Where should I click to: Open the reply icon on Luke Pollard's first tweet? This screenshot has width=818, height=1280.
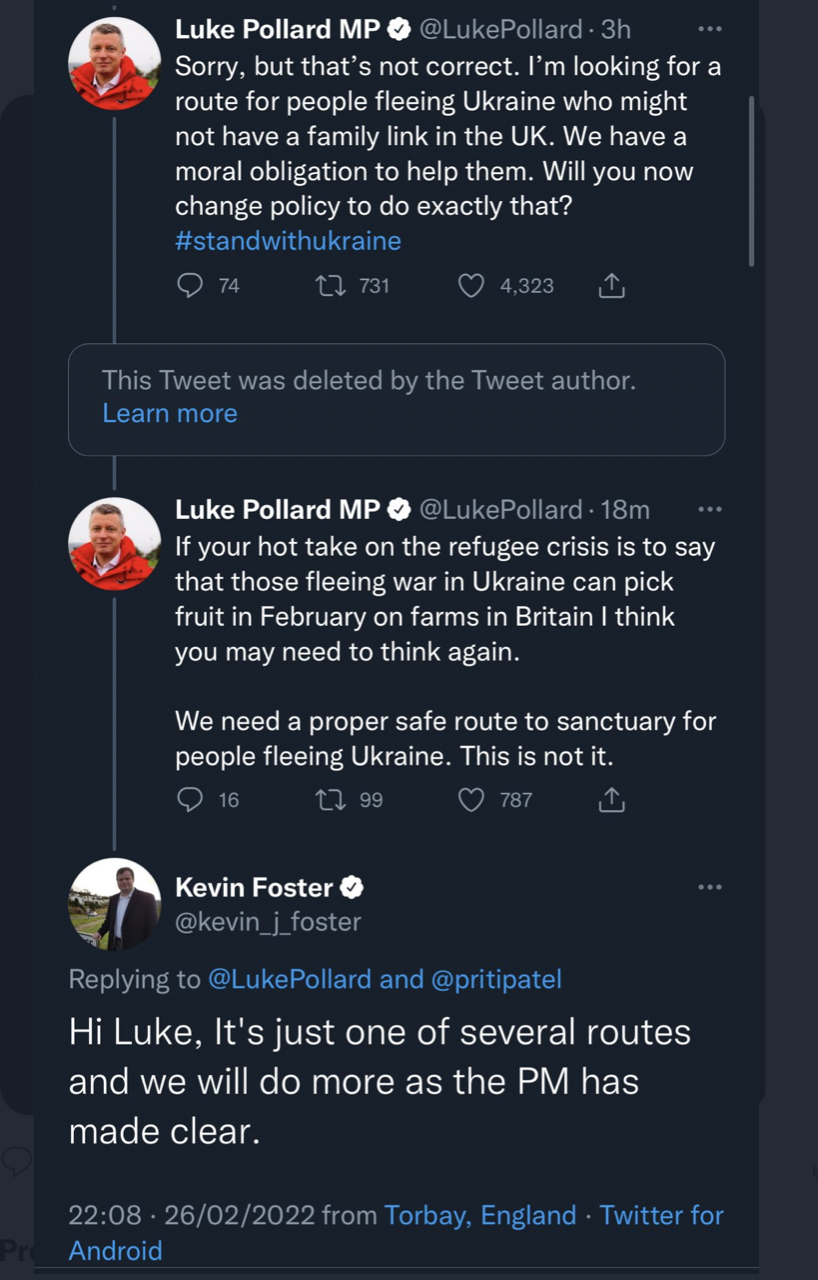(189, 285)
